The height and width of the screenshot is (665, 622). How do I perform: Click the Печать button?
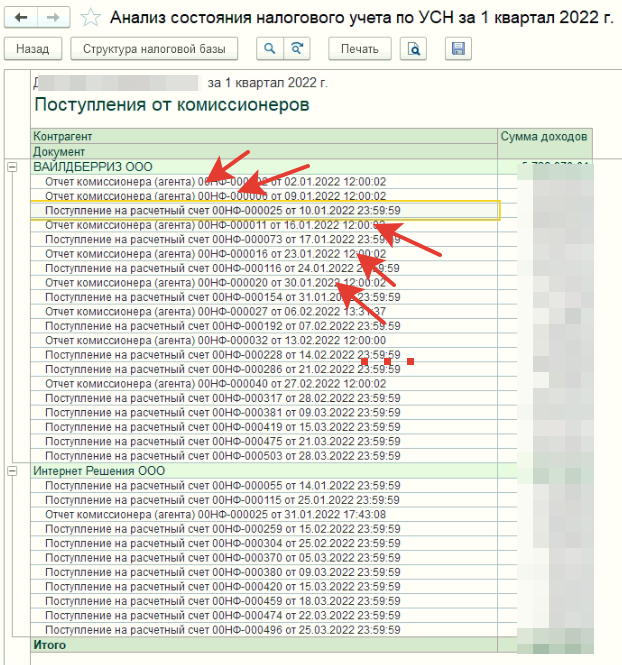click(359, 49)
